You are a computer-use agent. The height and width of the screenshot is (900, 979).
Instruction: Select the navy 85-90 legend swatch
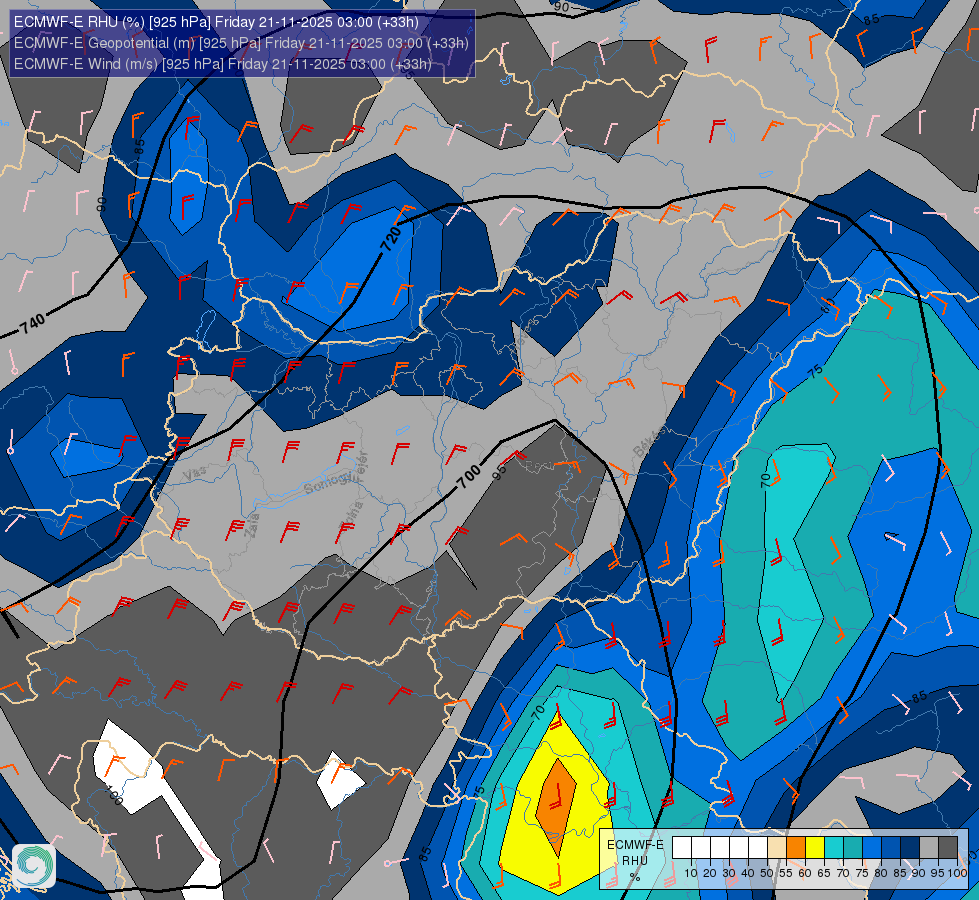click(x=910, y=848)
